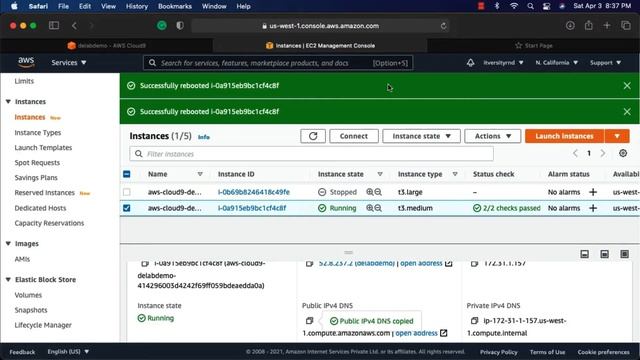Go to next instances page
Screen dimensions: 640x360
pos(603,153)
